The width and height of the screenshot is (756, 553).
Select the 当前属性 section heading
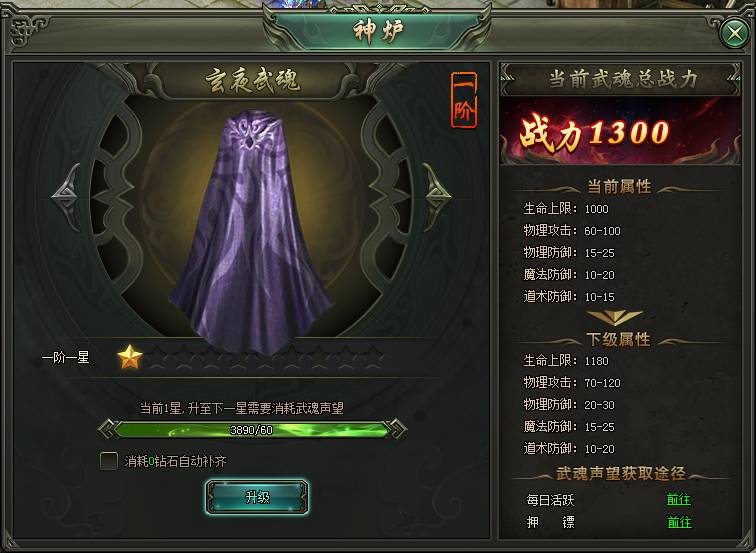pos(619,187)
